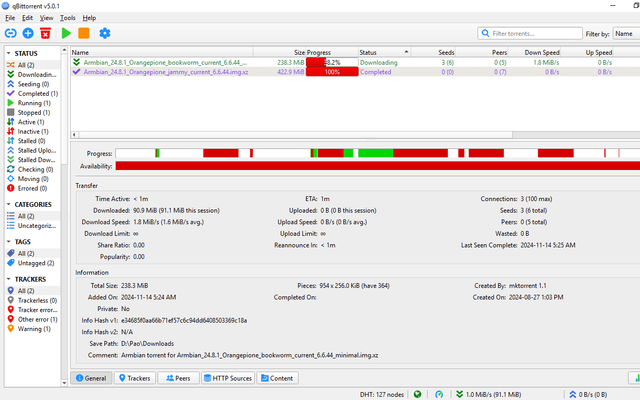This screenshot has width=640, height=400.
Task: Switch to the Peers tab
Action: [178, 378]
